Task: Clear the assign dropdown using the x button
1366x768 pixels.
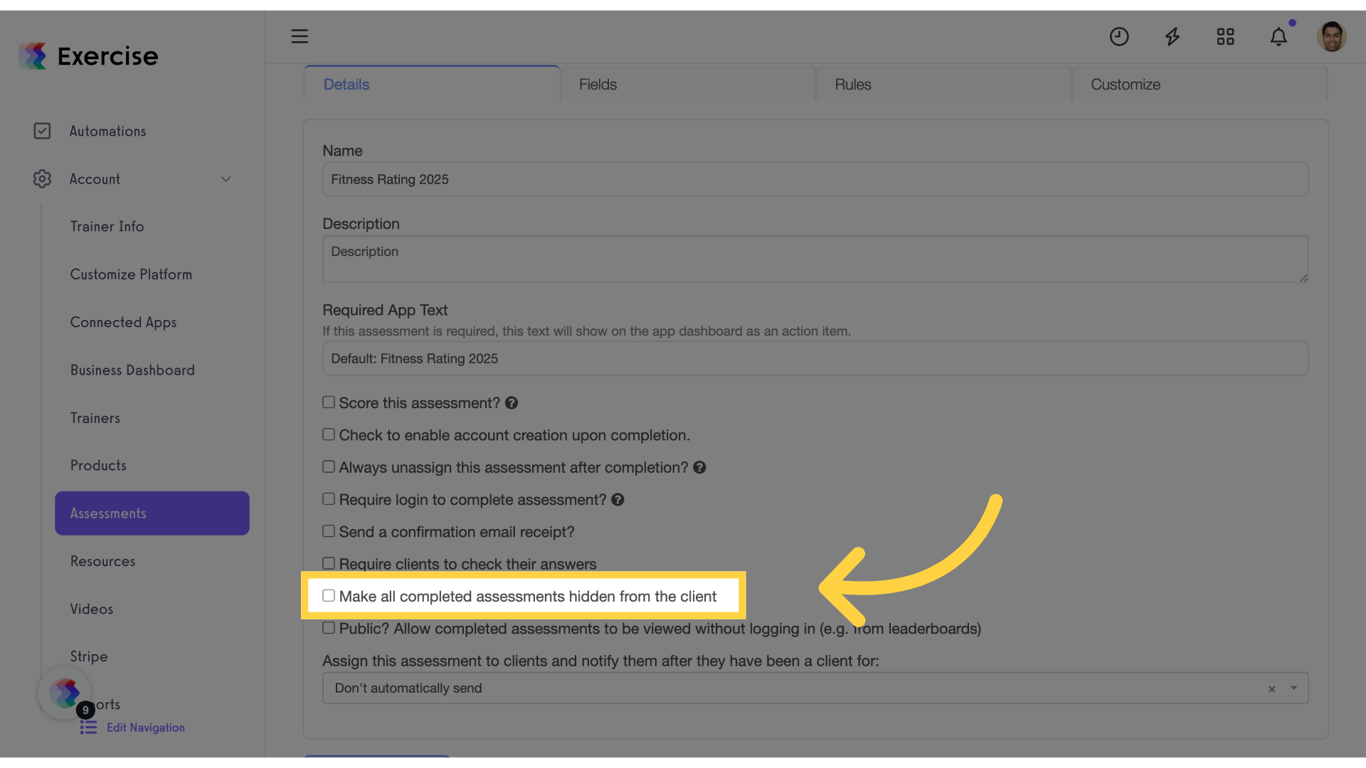Action: pos(1271,688)
